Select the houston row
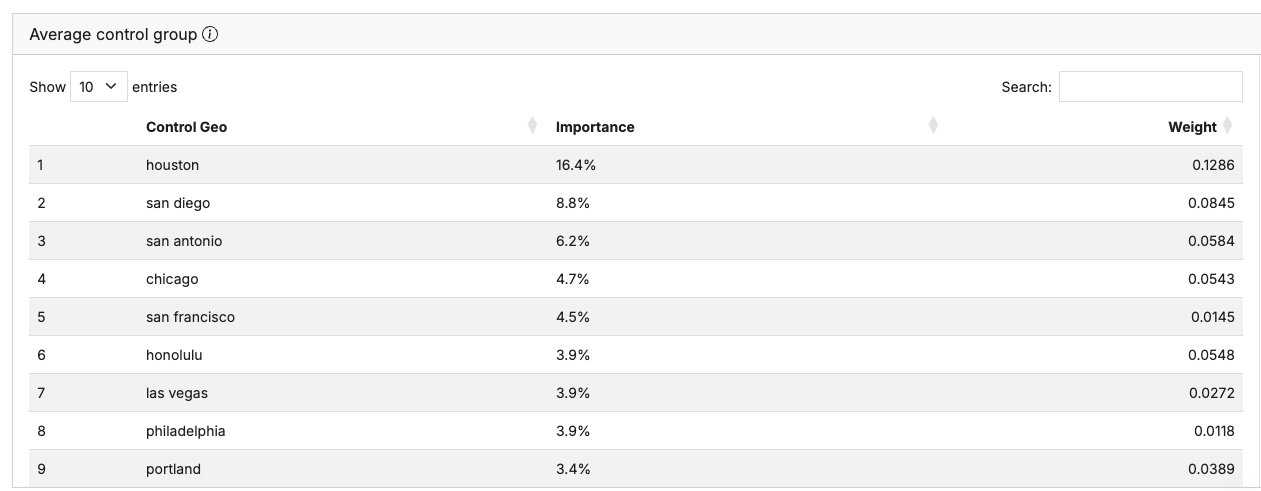Screen dimensions: 1261x491 [x=636, y=165]
